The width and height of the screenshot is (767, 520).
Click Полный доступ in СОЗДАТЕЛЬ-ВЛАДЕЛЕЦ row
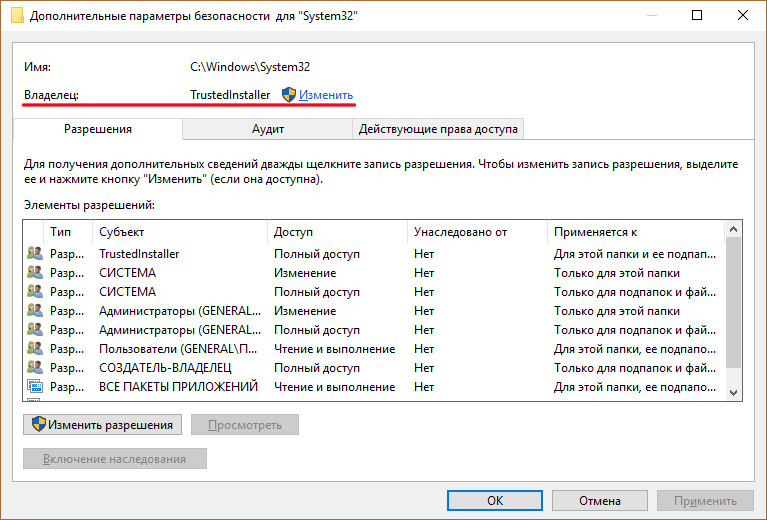click(x=317, y=368)
